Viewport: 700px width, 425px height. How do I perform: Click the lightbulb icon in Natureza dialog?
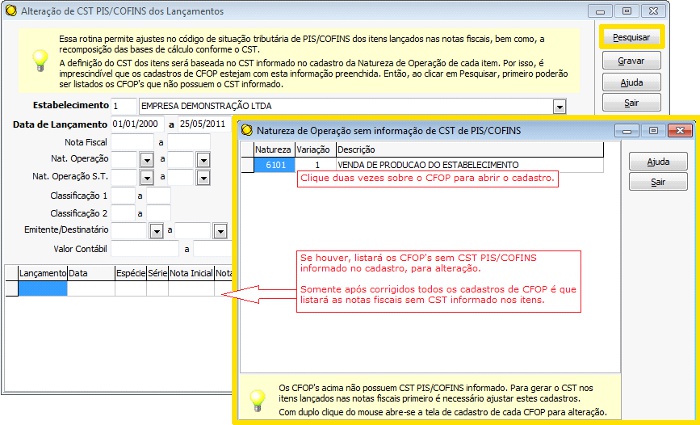pyautogui.click(x=257, y=400)
